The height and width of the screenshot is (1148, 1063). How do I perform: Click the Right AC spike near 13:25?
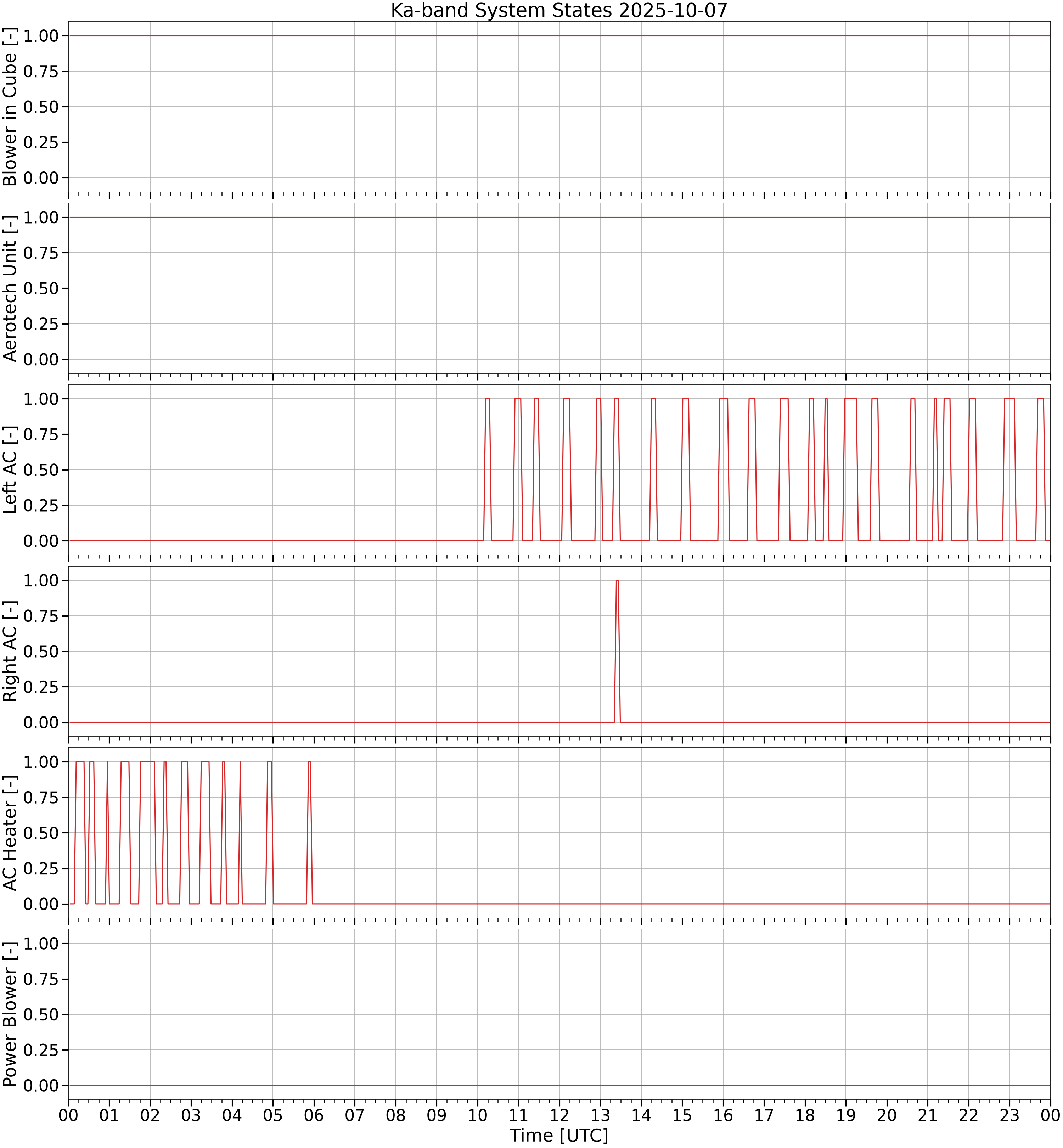point(617,651)
